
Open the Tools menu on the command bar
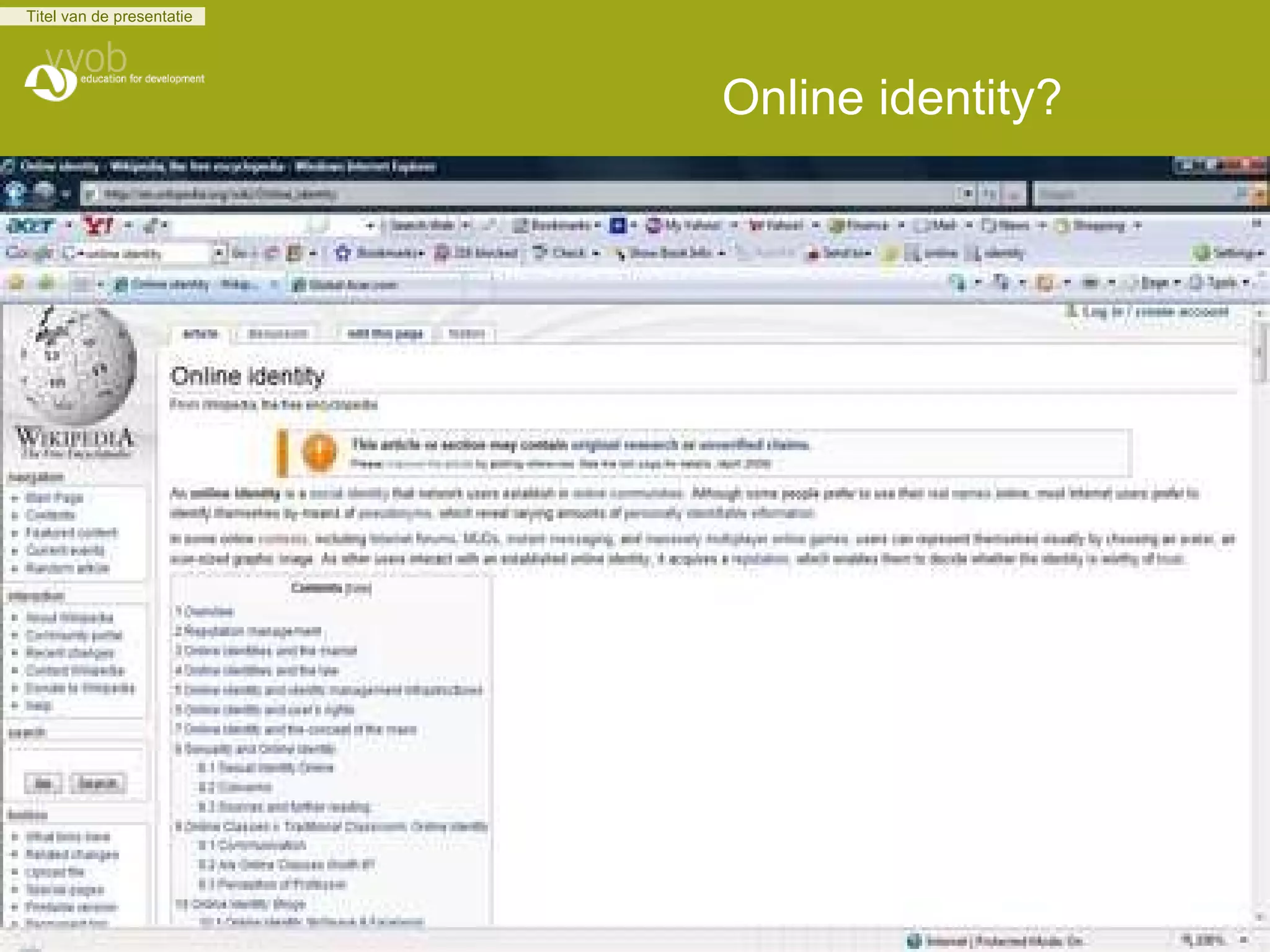tap(1220, 283)
